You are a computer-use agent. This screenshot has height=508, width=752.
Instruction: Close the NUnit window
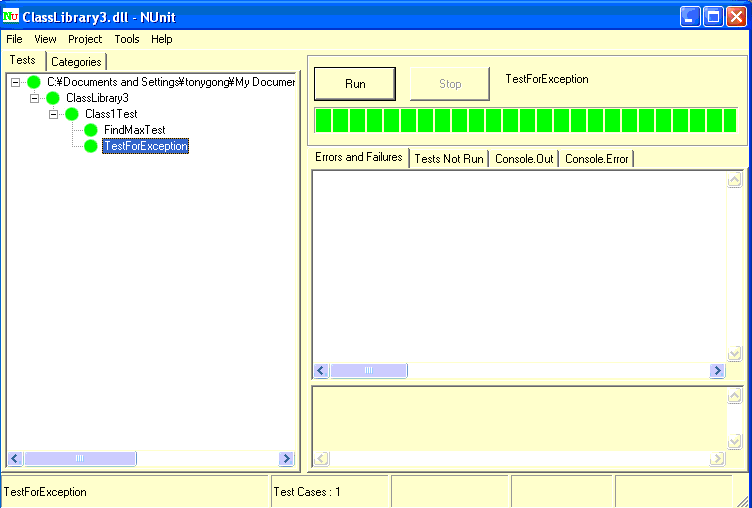[x=736, y=17]
